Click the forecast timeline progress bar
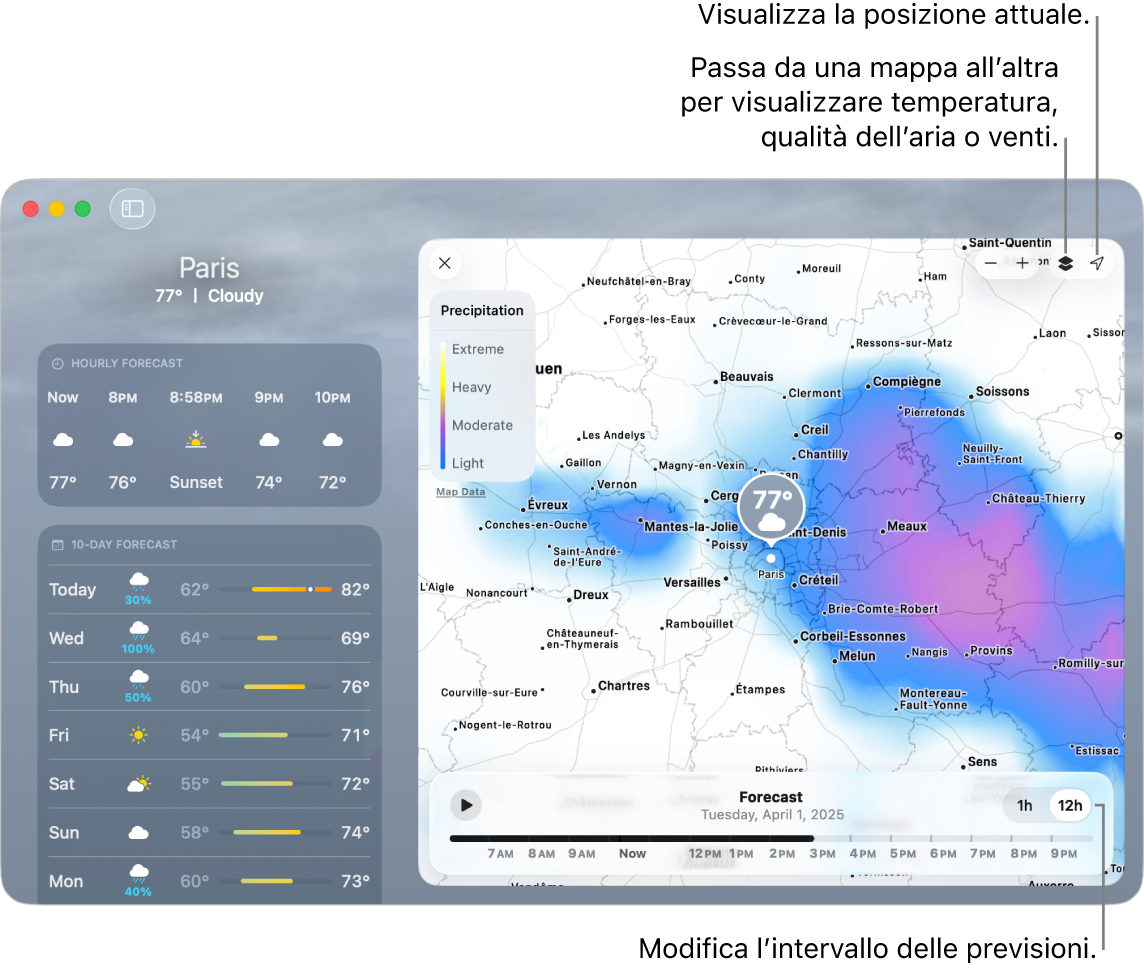1144x968 pixels. (770, 839)
